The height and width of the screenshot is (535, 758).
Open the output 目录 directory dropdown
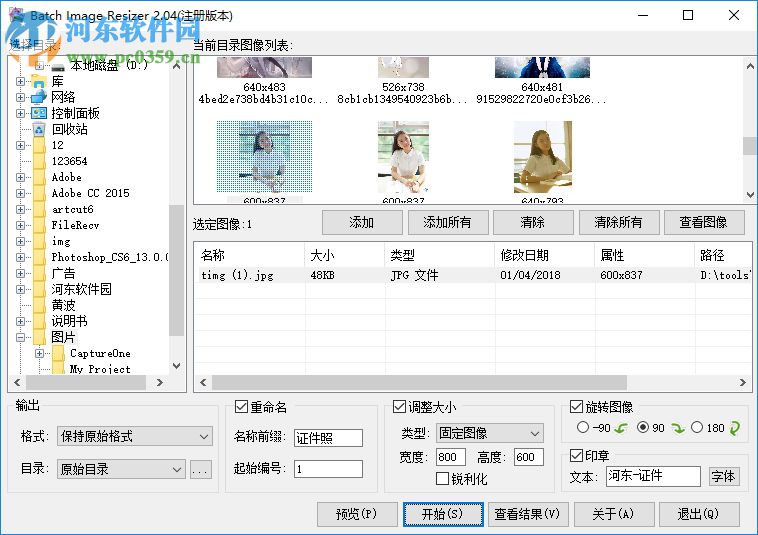(x=121, y=469)
